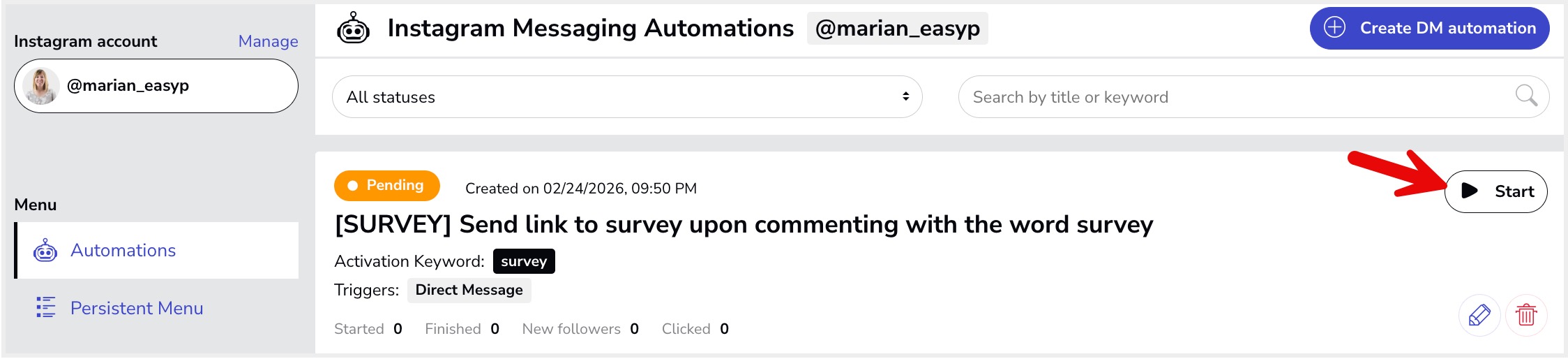Edit the survey automation with the pencil icon
Screen dimensions: 1568x359
[x=1479, y=316]
